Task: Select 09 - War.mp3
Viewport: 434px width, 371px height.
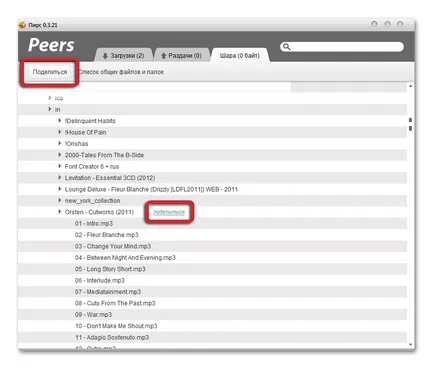Action: [x=212, y=314]
